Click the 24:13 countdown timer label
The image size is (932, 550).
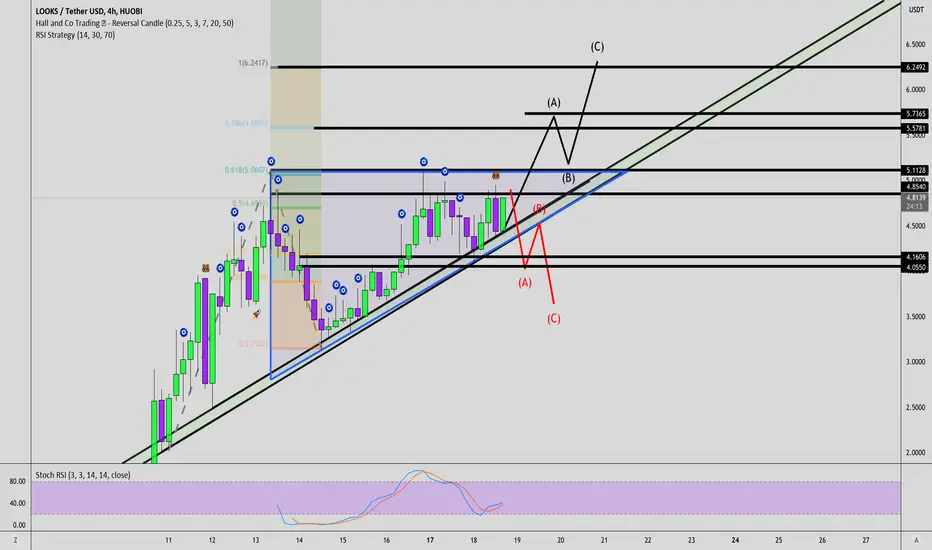tap(915, 206)
